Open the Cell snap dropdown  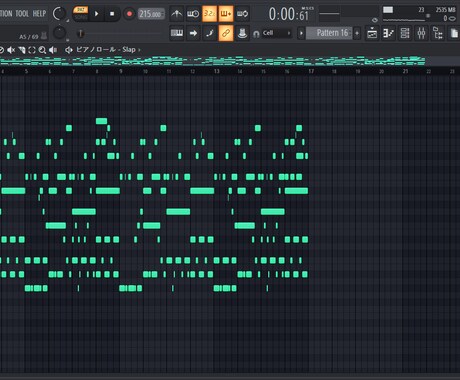click(x=277, y=33)
